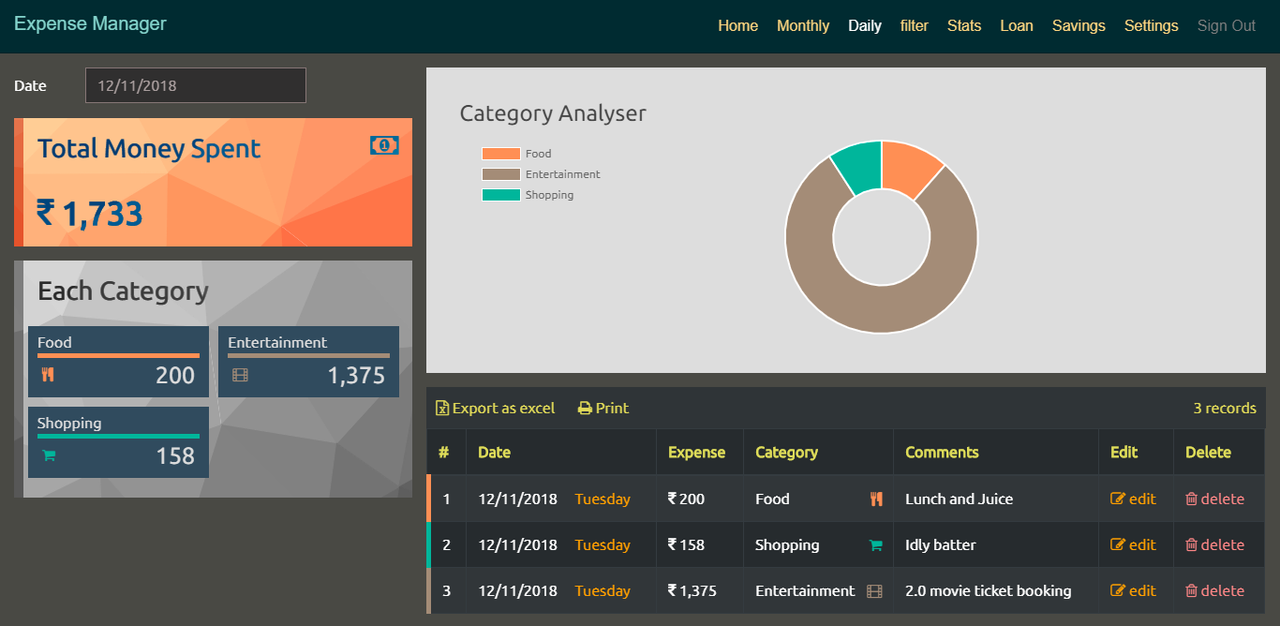Toggle the Shopping legend swatch
1280x626 pixels.
tap(501, 195)
